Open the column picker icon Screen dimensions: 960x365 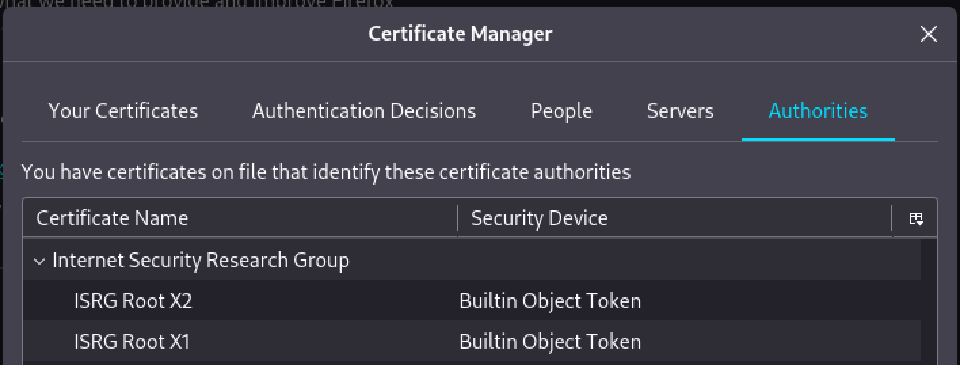[x=915, y=219]
